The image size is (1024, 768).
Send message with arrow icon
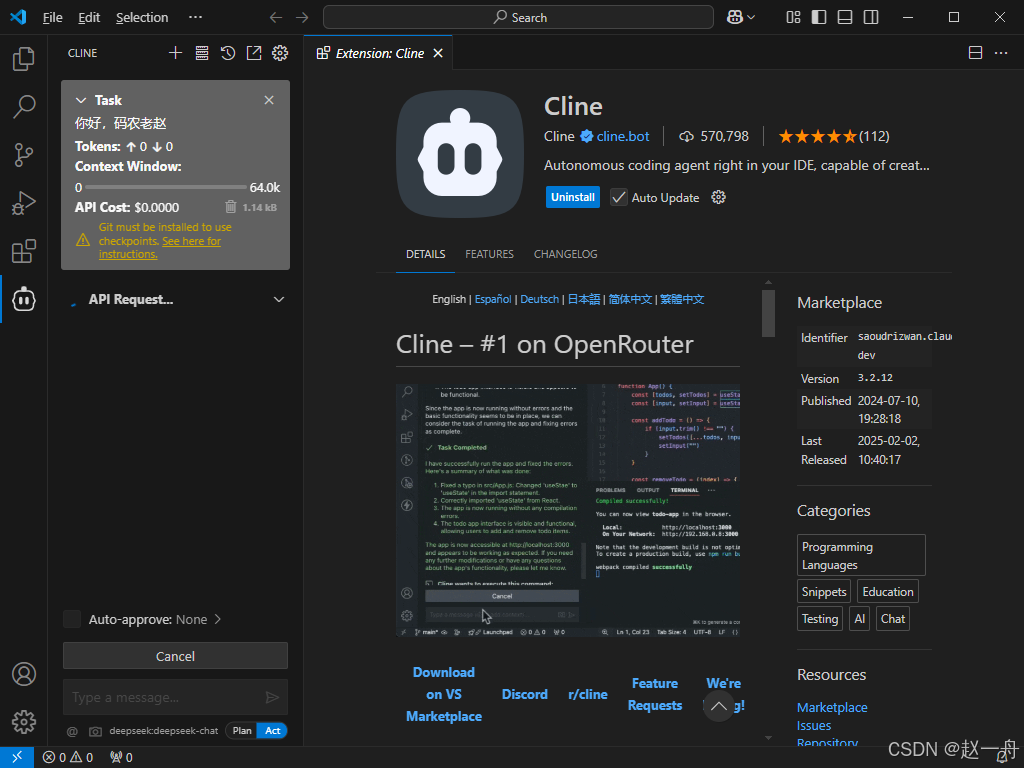[272, 697]
